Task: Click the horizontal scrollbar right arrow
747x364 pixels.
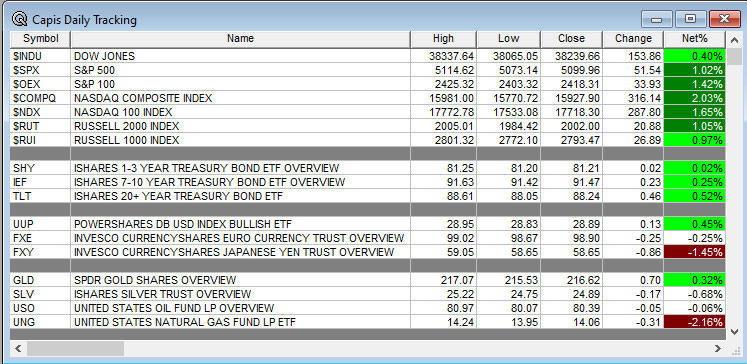Action: click(718, 349)
